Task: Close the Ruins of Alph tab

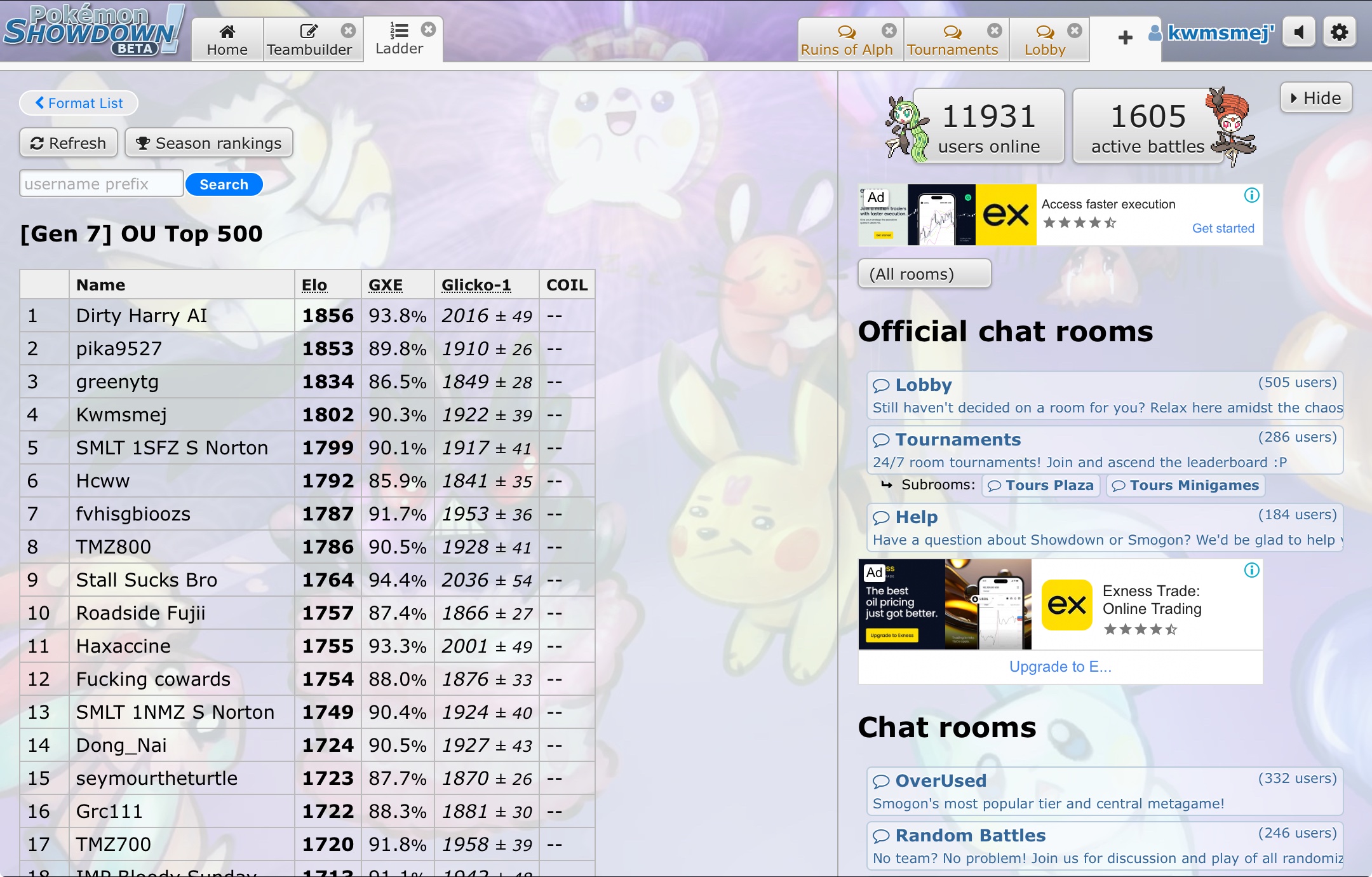Action: point(889,31)
